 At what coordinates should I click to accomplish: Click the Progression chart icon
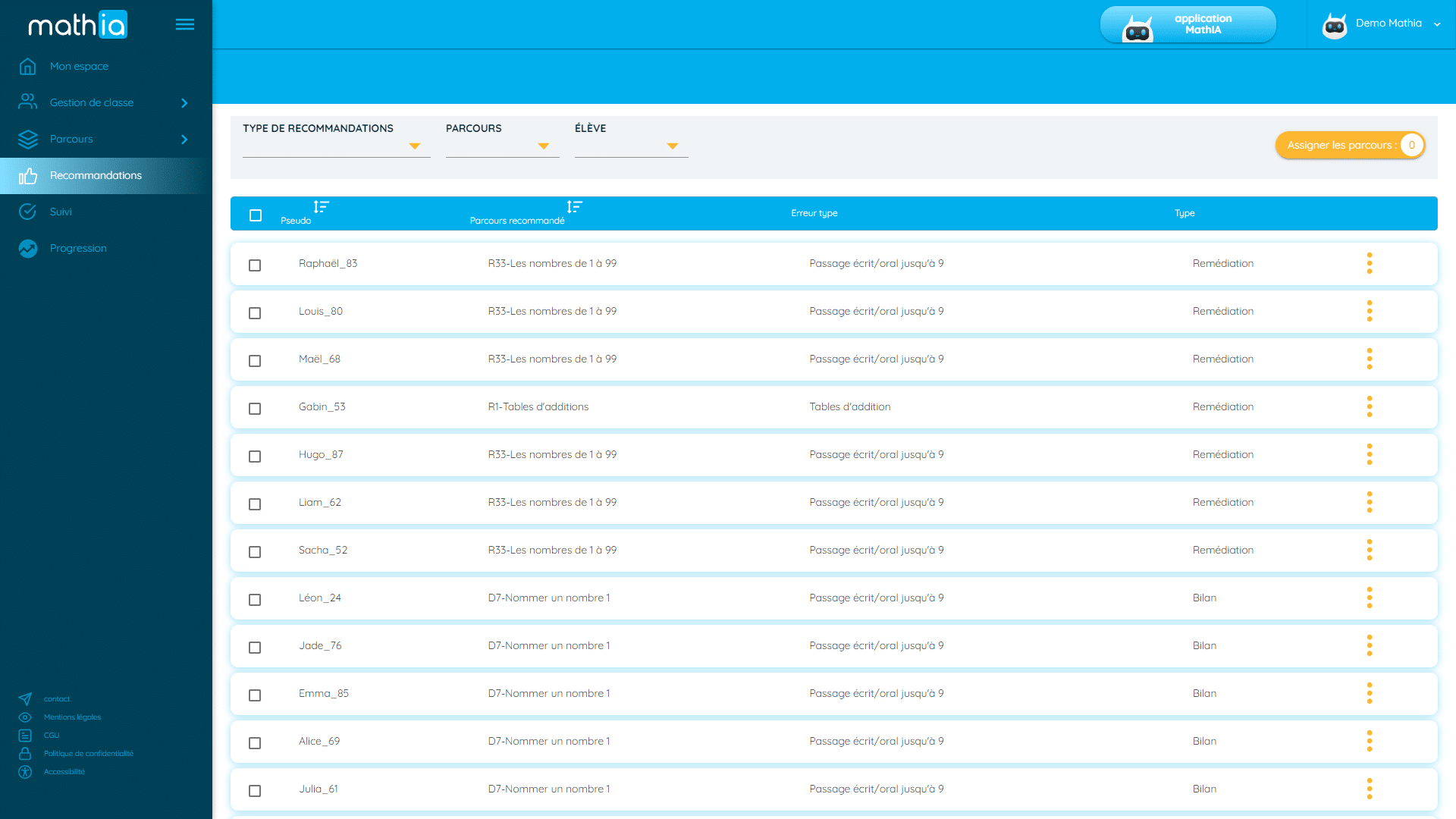[x=28, y=248]
